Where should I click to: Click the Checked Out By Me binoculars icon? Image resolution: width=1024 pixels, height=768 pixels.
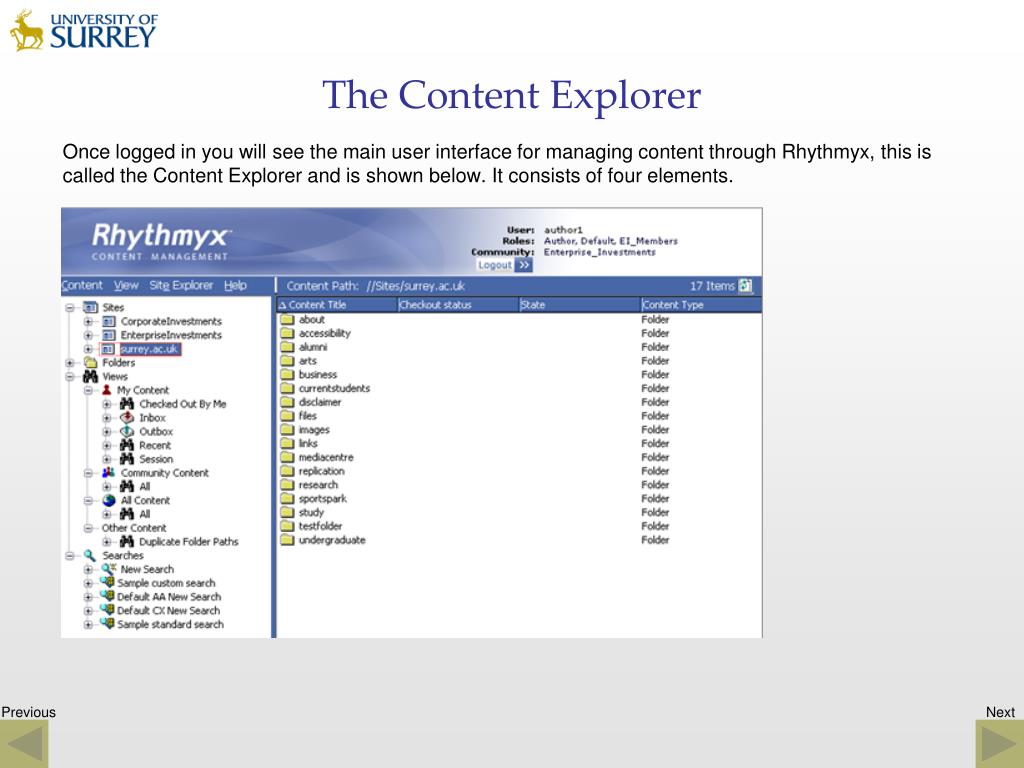coord(127,404)
